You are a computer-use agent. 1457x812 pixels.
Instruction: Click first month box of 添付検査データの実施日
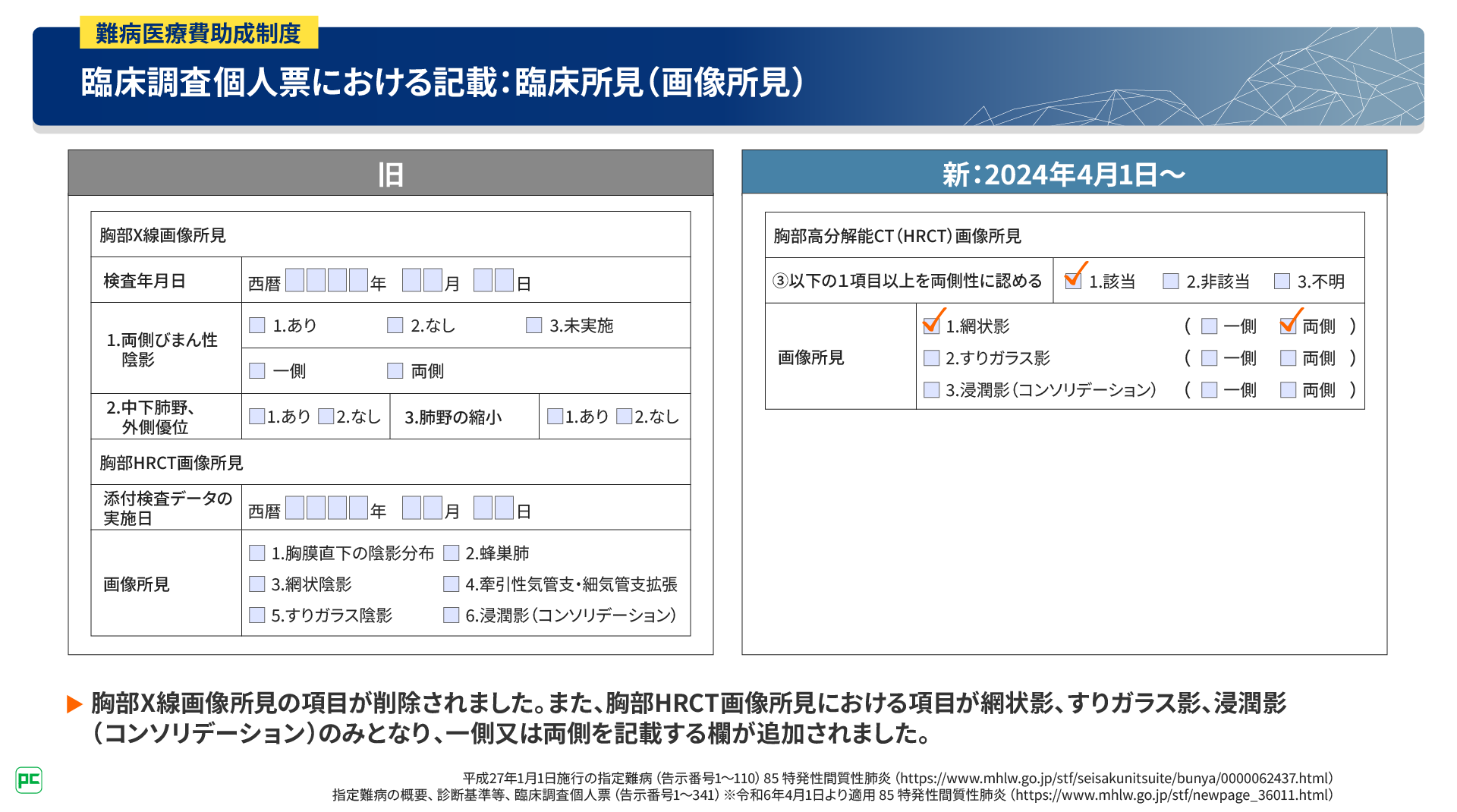point(411,508)
